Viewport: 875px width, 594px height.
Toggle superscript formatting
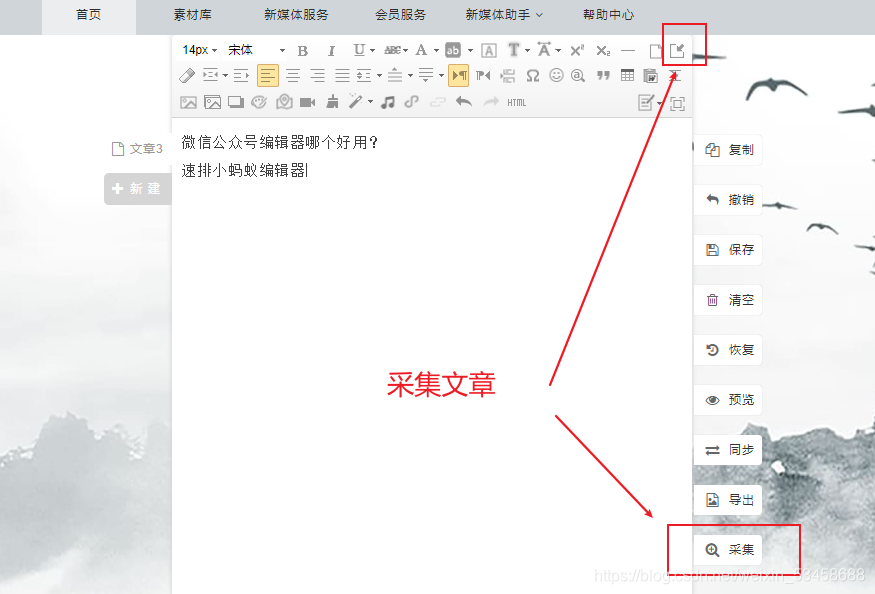point(577,50)
